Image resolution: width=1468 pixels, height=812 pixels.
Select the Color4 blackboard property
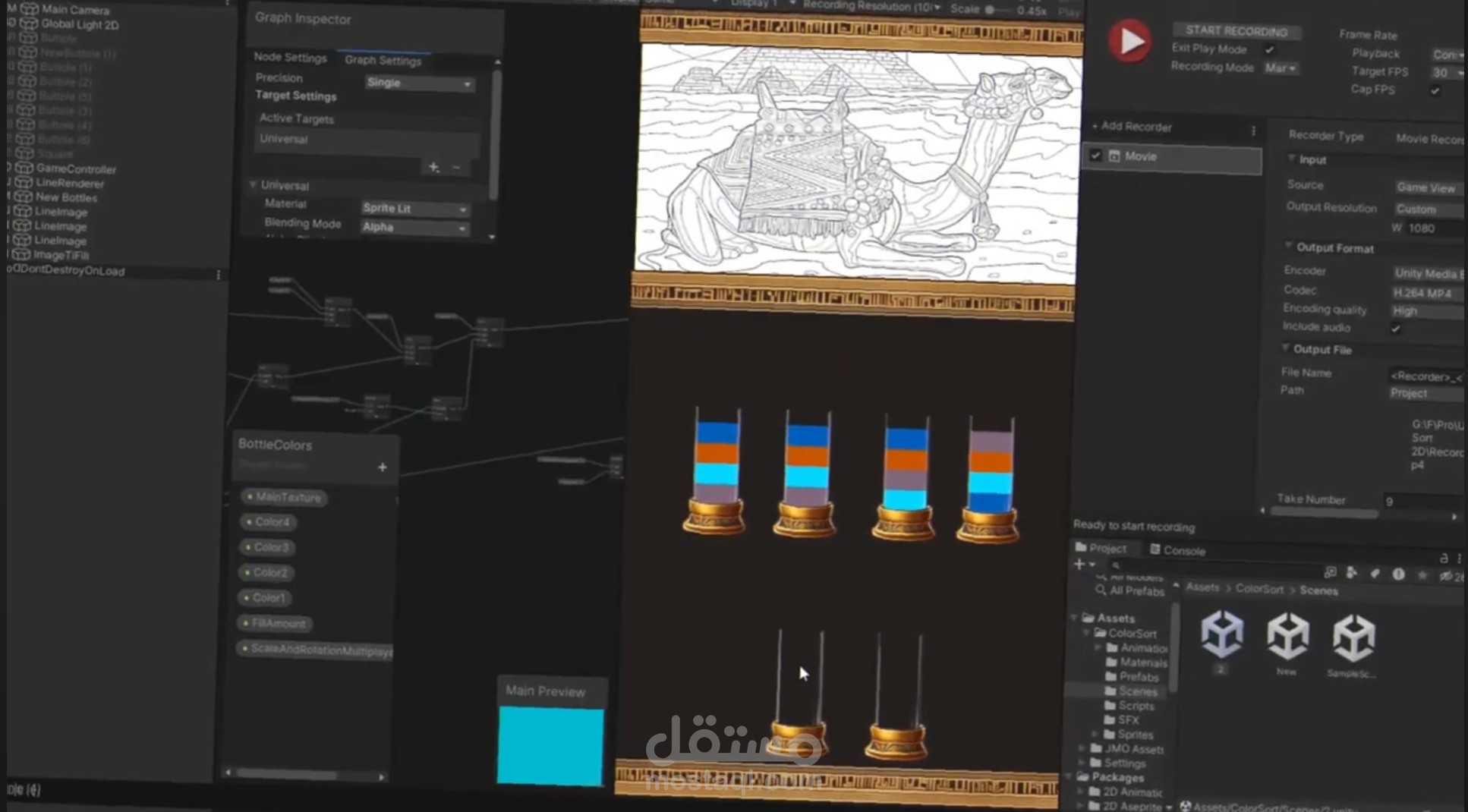point(268,522)
